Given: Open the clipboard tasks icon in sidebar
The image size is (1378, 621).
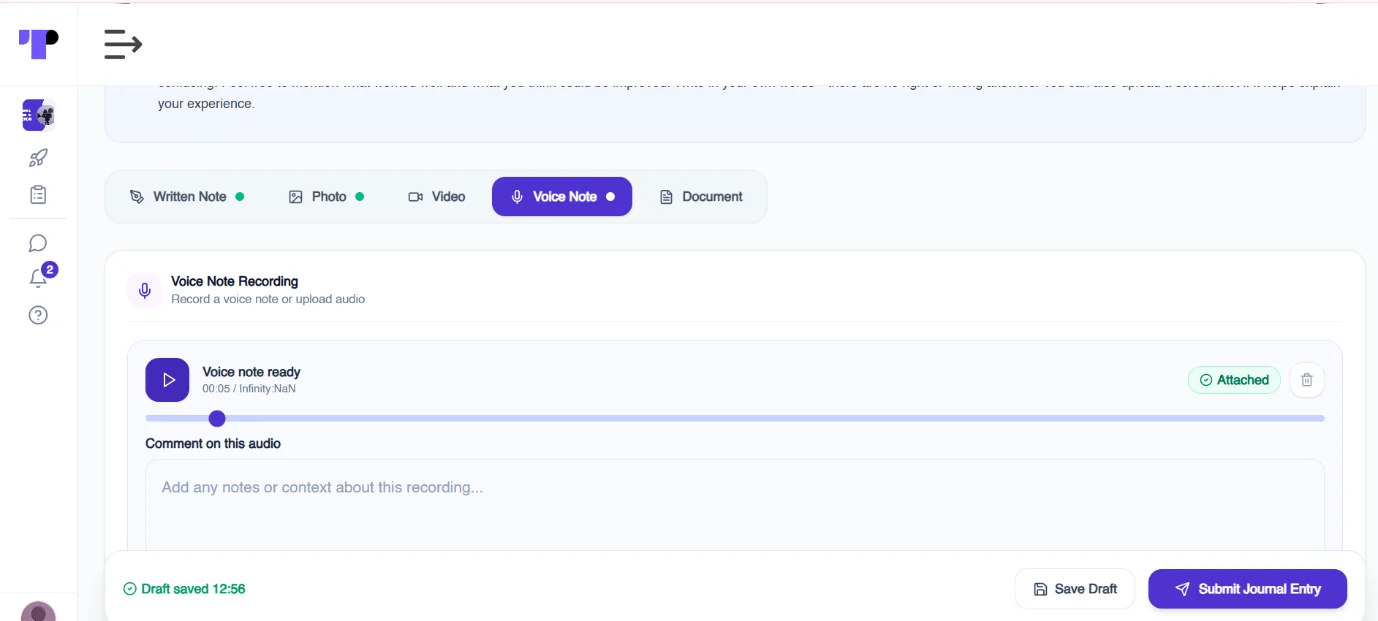Looking at the screenshot, I should [x=38, y=195].
